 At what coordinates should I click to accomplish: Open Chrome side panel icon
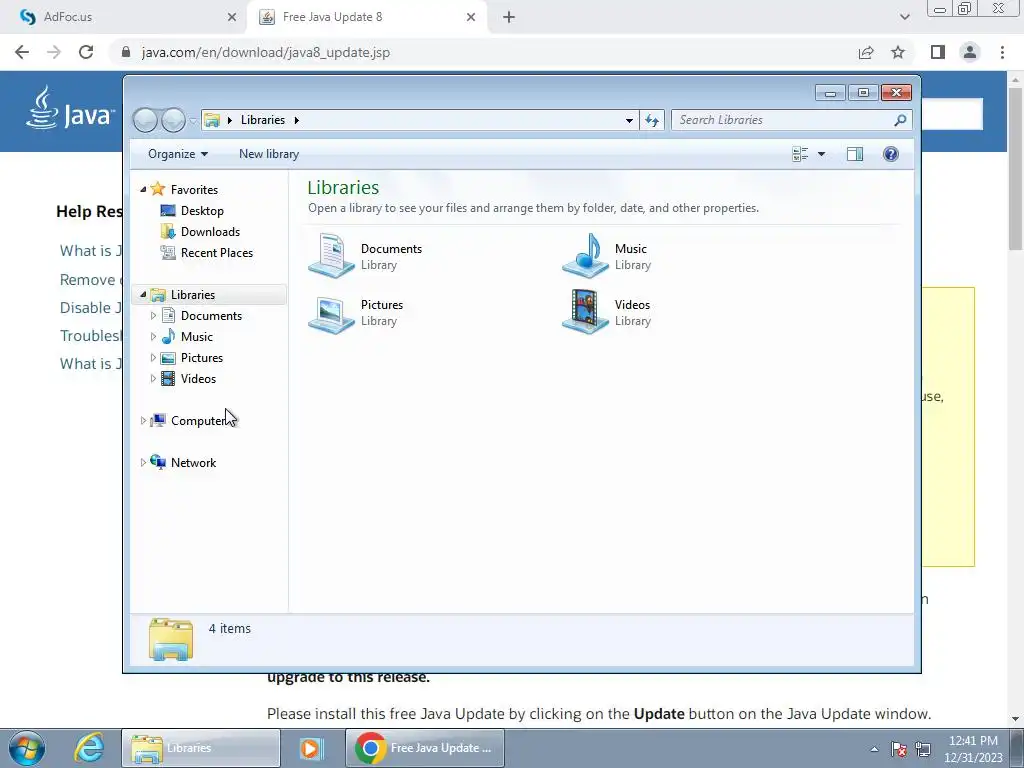click(938, 52)
